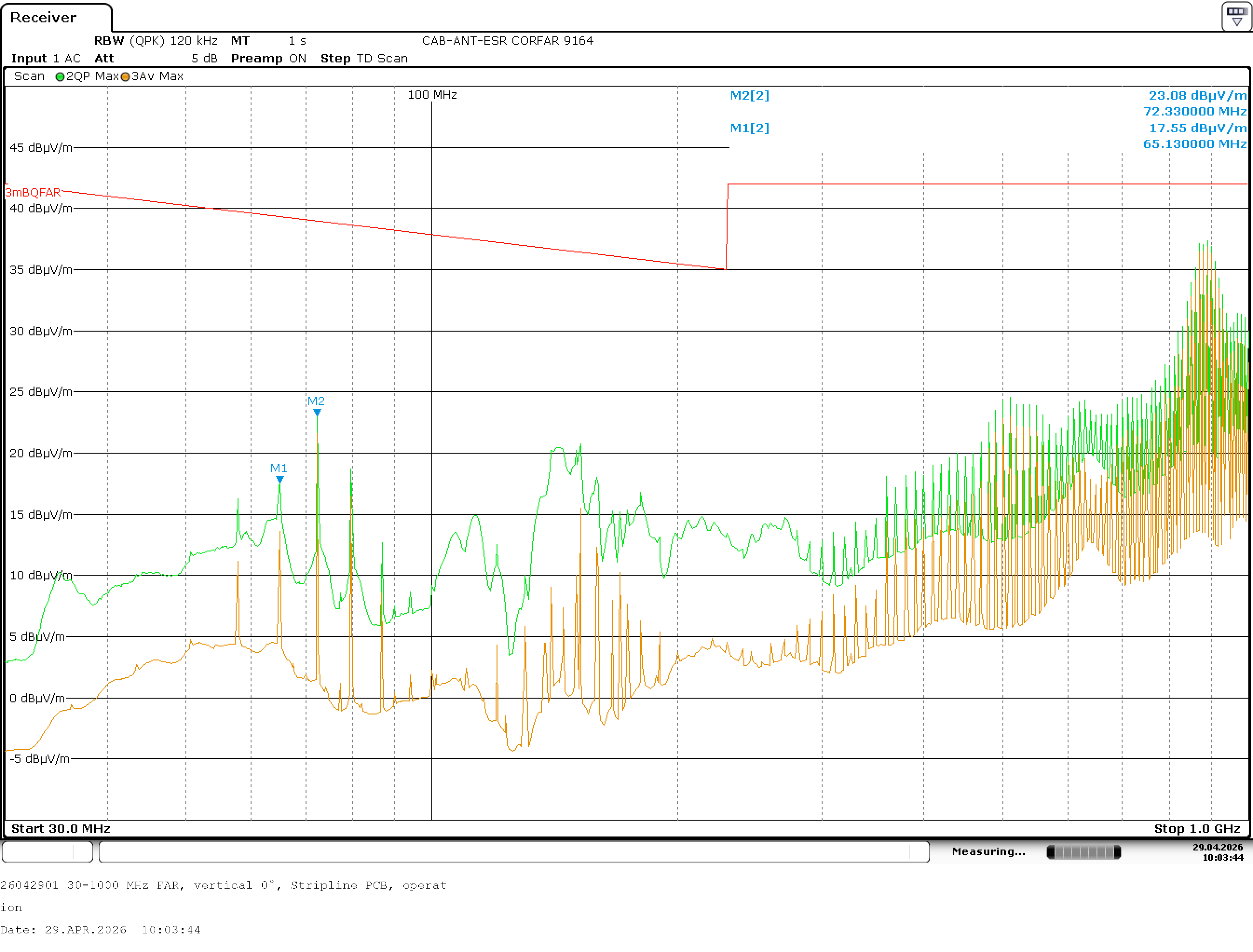Click the Step TD Scan setting
Viewport: 1253px width, 952px height.
pyautogui.click(x=364, y=58)
